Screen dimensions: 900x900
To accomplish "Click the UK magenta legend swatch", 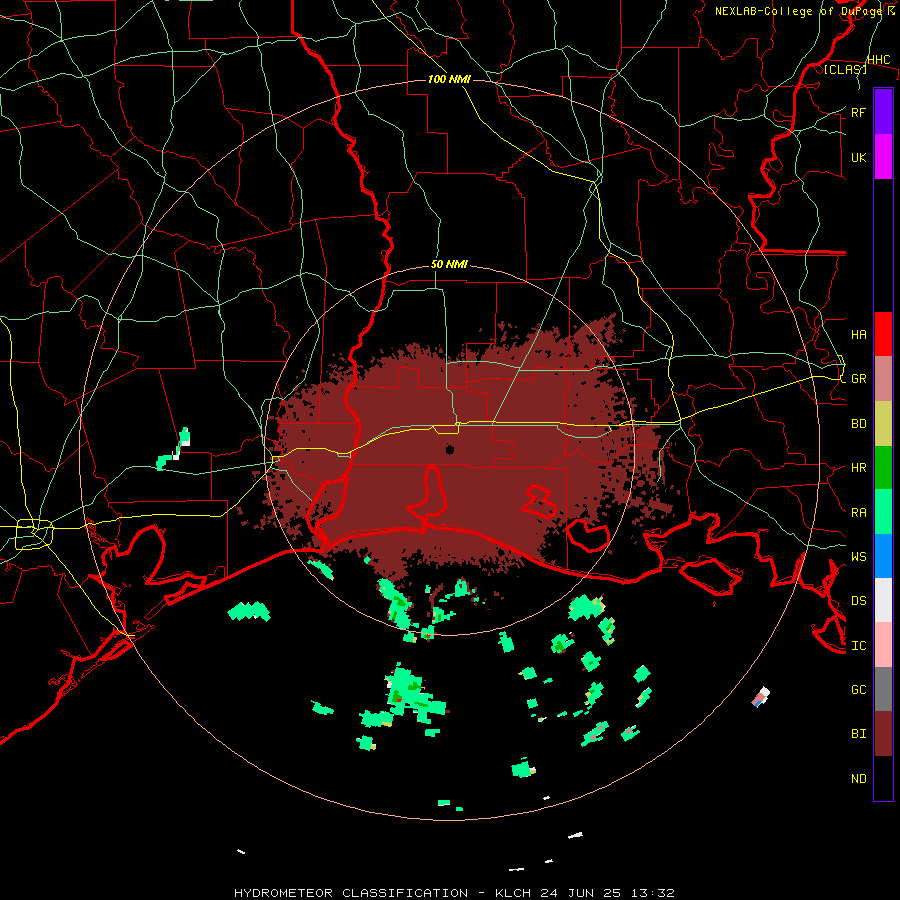I will tap(883, 157).
